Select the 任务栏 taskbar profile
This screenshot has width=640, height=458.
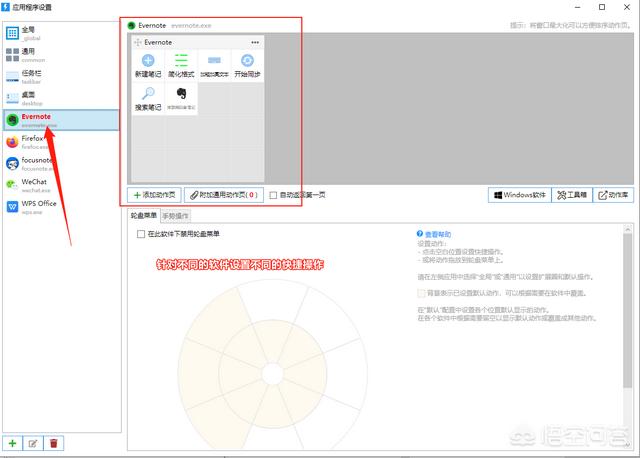61,77
